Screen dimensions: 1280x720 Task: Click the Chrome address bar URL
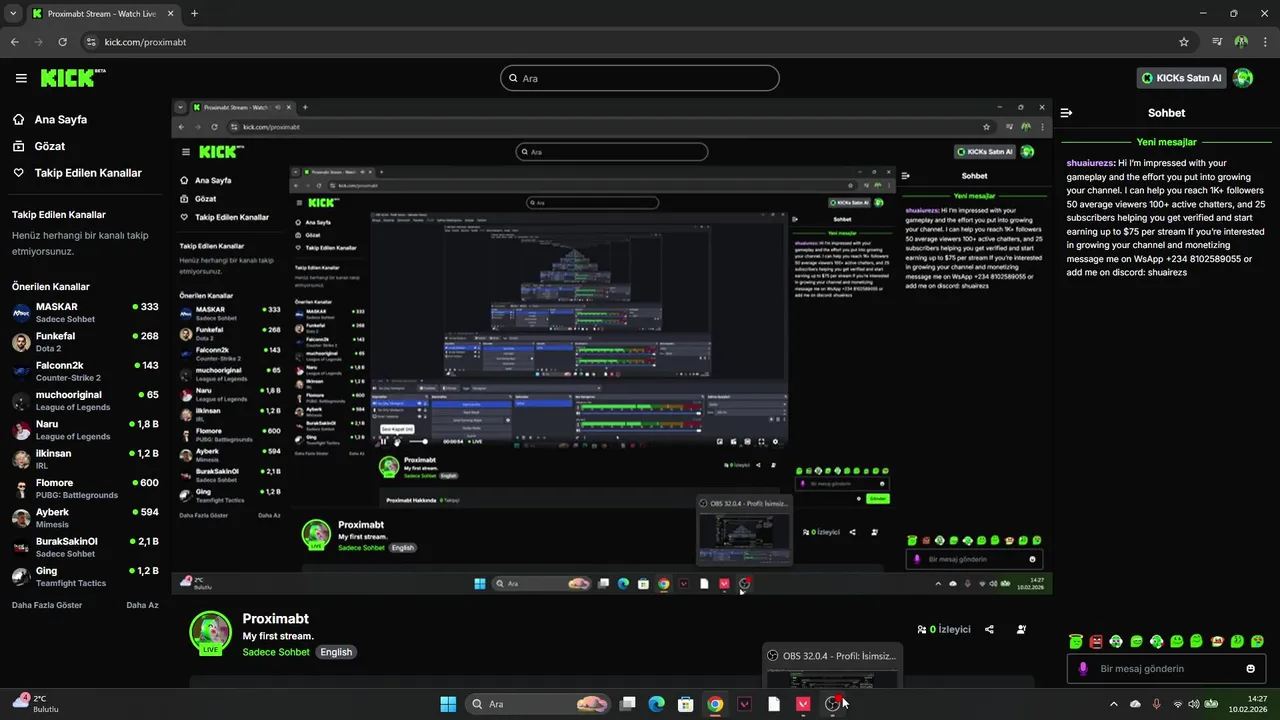[146, 42]
